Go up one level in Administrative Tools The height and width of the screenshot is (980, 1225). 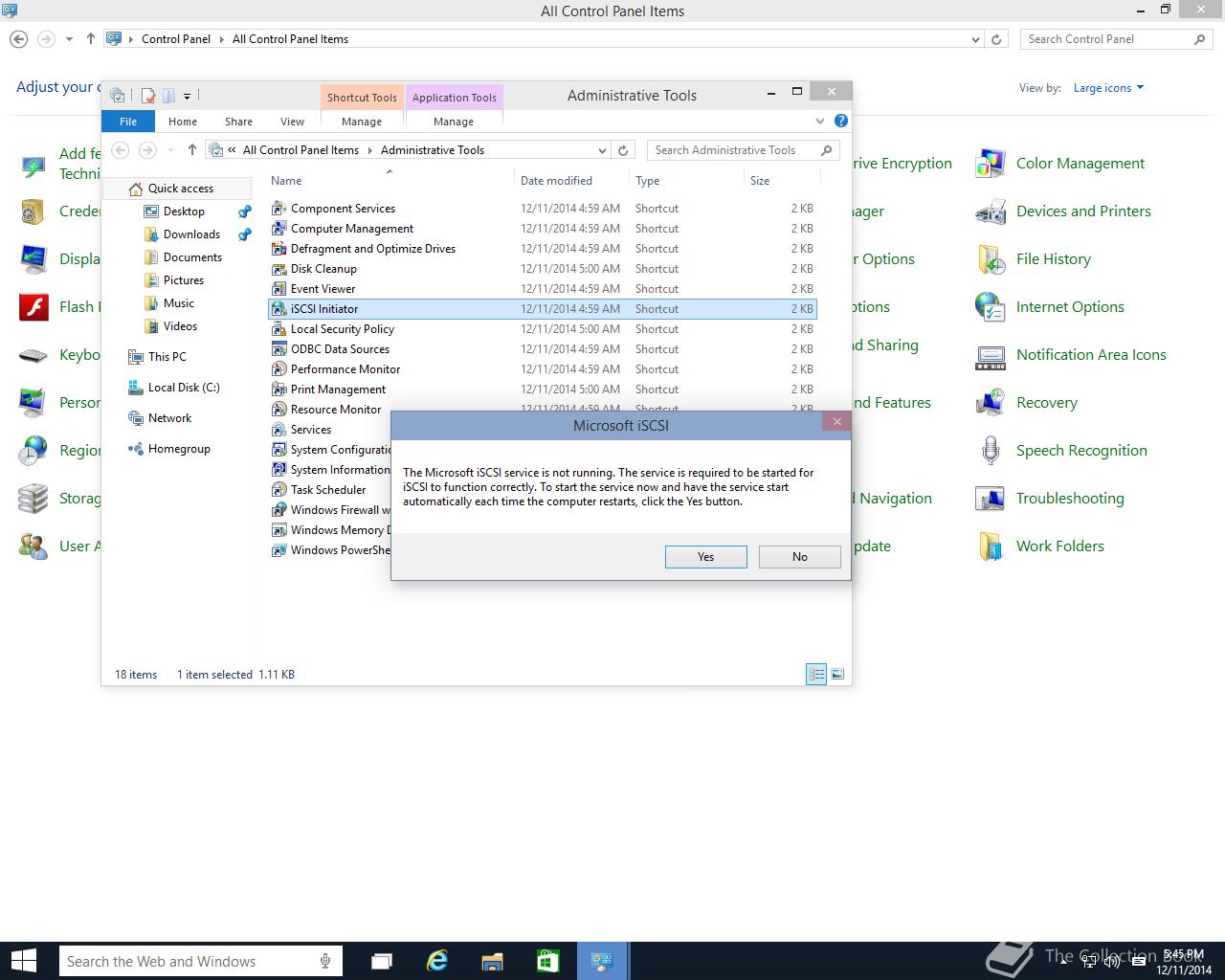(192, 150)
